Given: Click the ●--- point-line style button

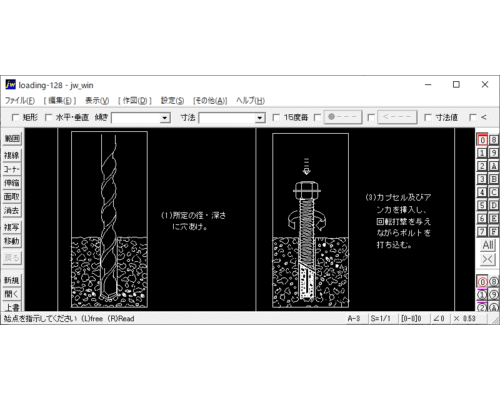Looking at the screenshot, I should (x=343, y=117).
